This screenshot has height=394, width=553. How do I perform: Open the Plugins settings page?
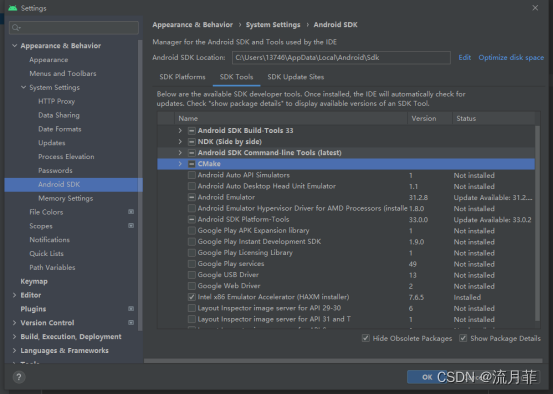(x=33, y=309)
